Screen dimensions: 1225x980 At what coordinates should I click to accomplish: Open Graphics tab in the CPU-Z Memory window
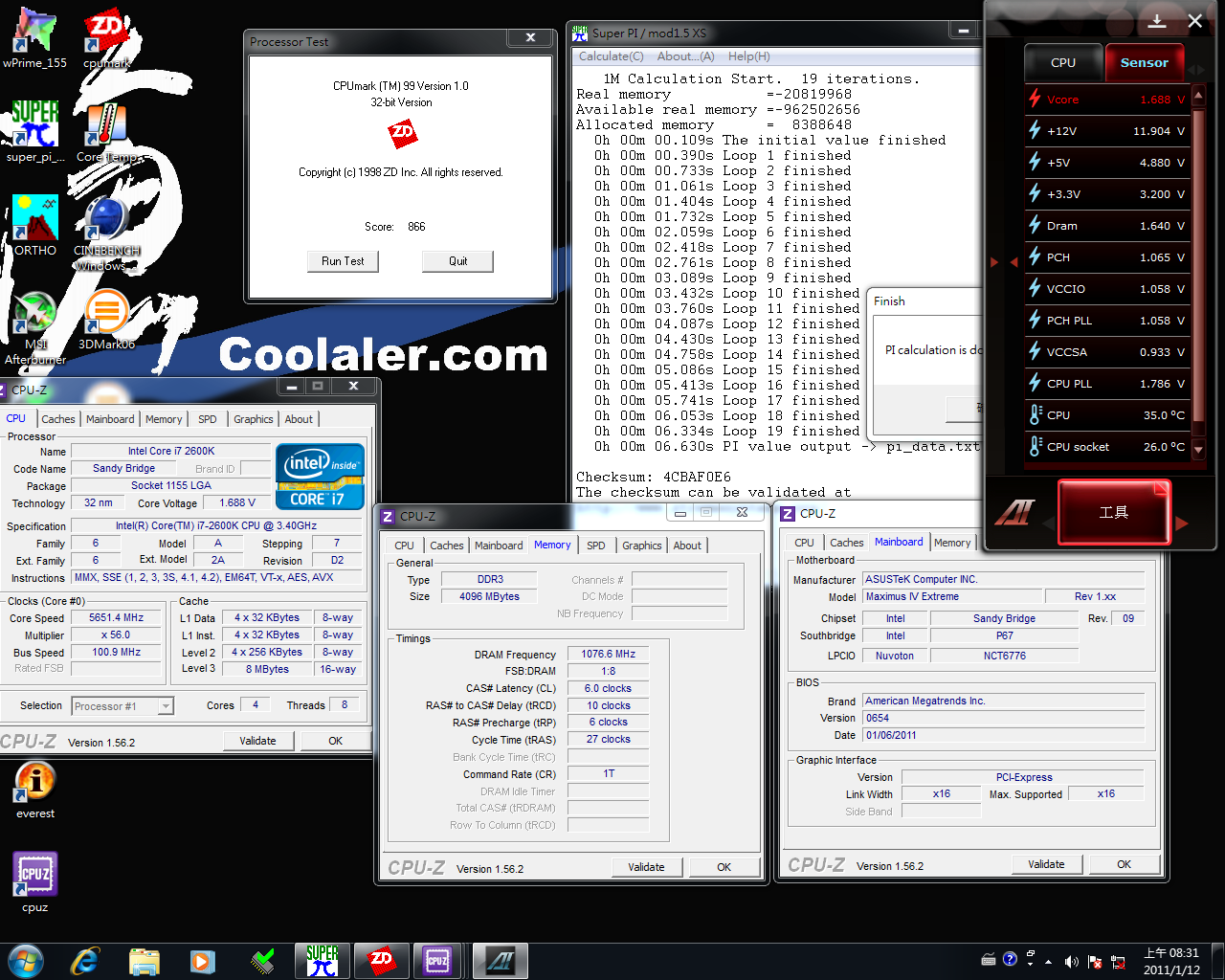click(641, 546)
